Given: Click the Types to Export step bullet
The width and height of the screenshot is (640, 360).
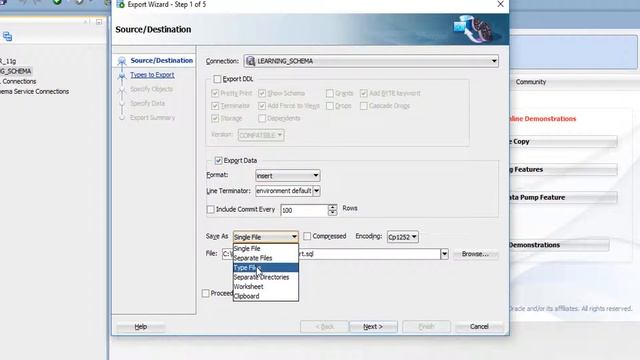Looking at the screenshot, I should [122, 76].
